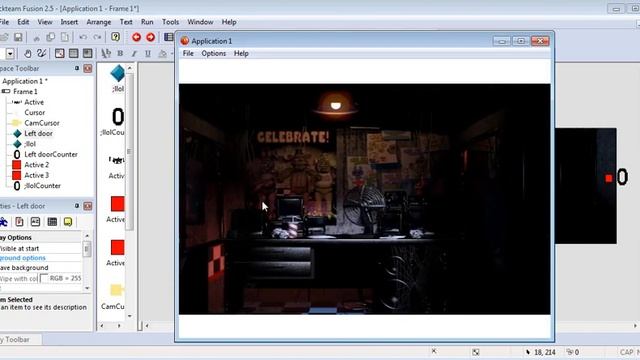640x360 pixels.
Task: Pin the Workspace Toolbar panel
Action: 77,68
